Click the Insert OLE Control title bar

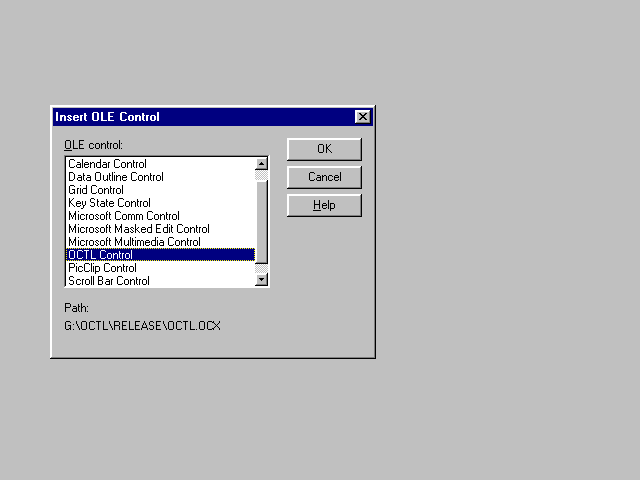point(200,117)
